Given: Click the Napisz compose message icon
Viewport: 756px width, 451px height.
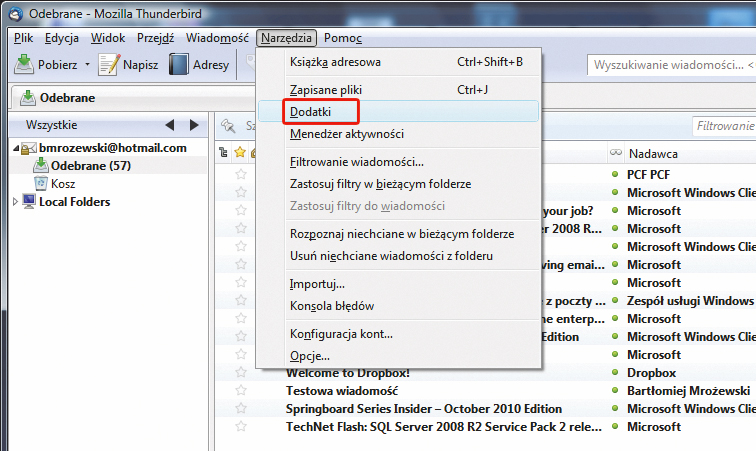Looking at the screenshot, I should (108, 65).
